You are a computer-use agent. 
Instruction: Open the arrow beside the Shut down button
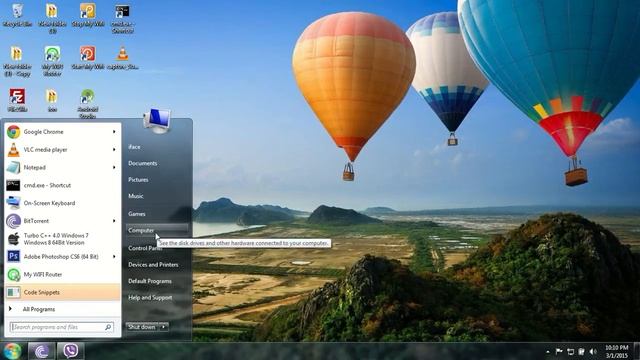(164, 327)
